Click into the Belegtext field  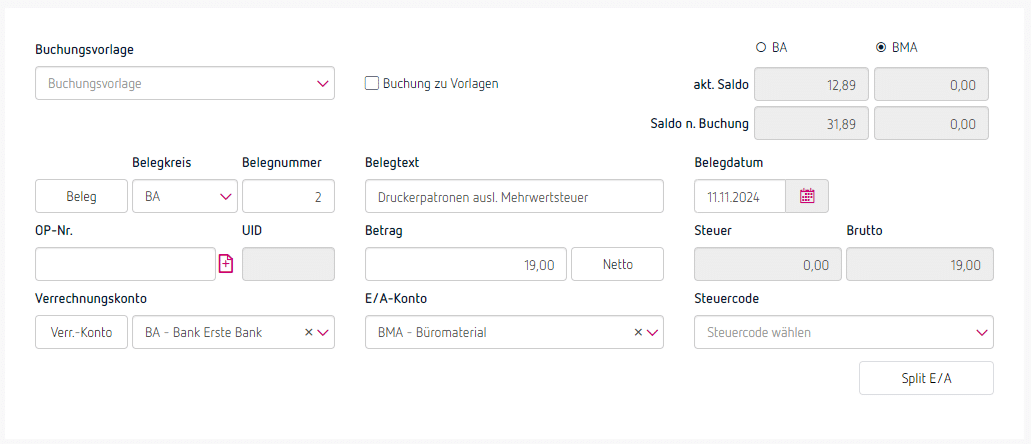pos(514,197)
